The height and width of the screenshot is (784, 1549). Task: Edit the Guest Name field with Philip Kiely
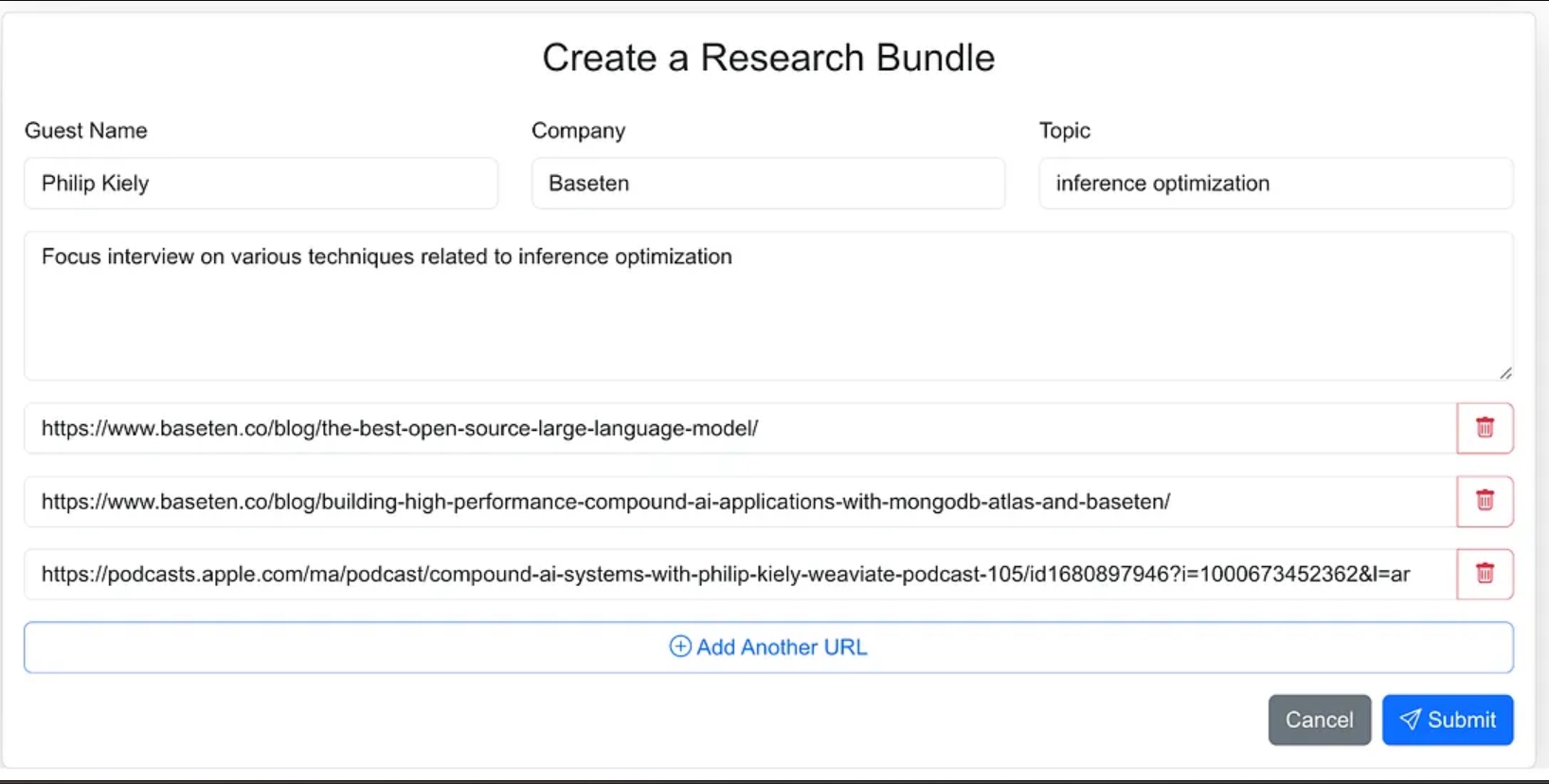[x=261, y=183]
